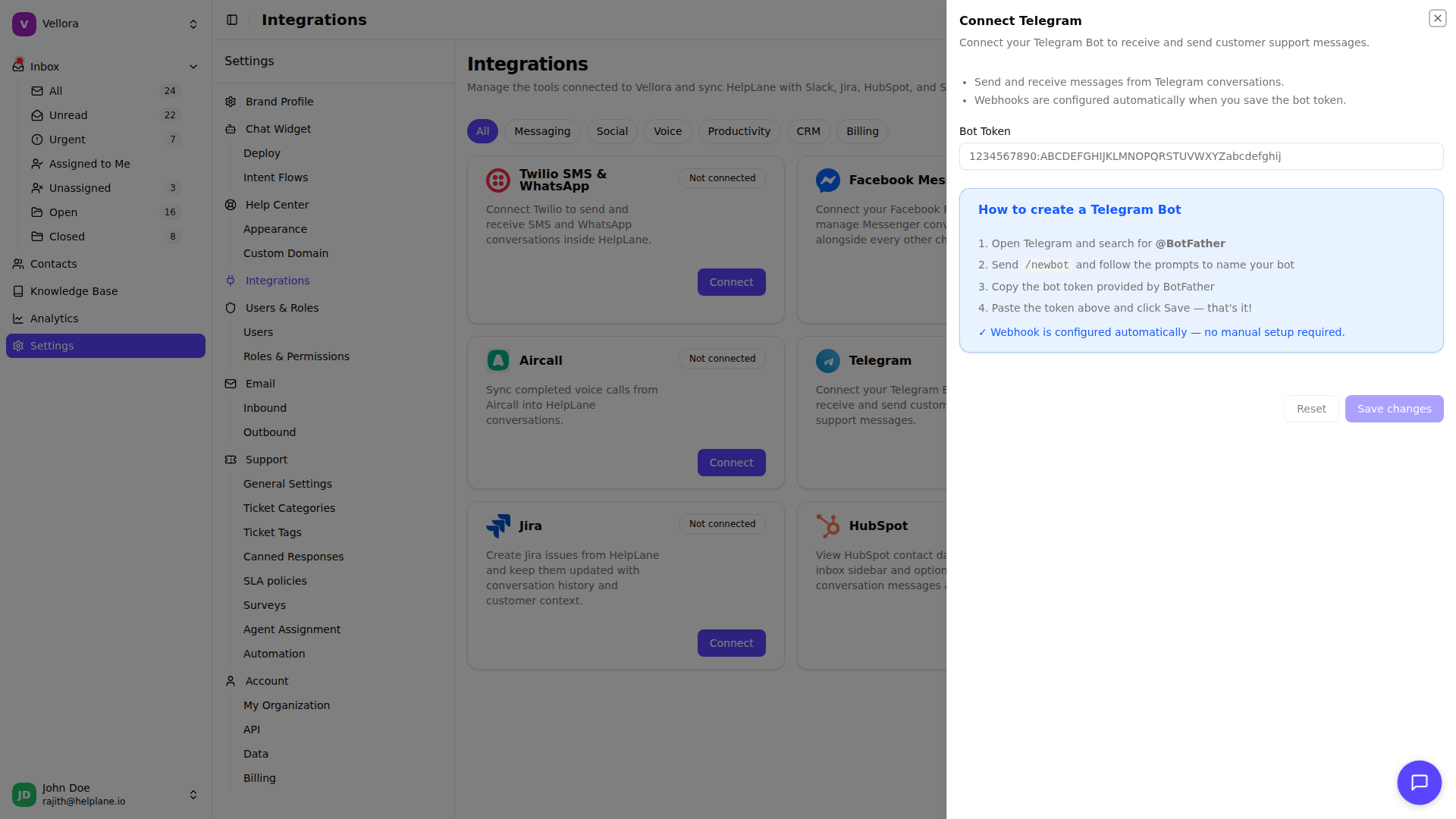The width and height of the screenshot is (1456, 819).
Task: Open Intent Flows settings
Action: pyautogui.click(x=275, y=177)
